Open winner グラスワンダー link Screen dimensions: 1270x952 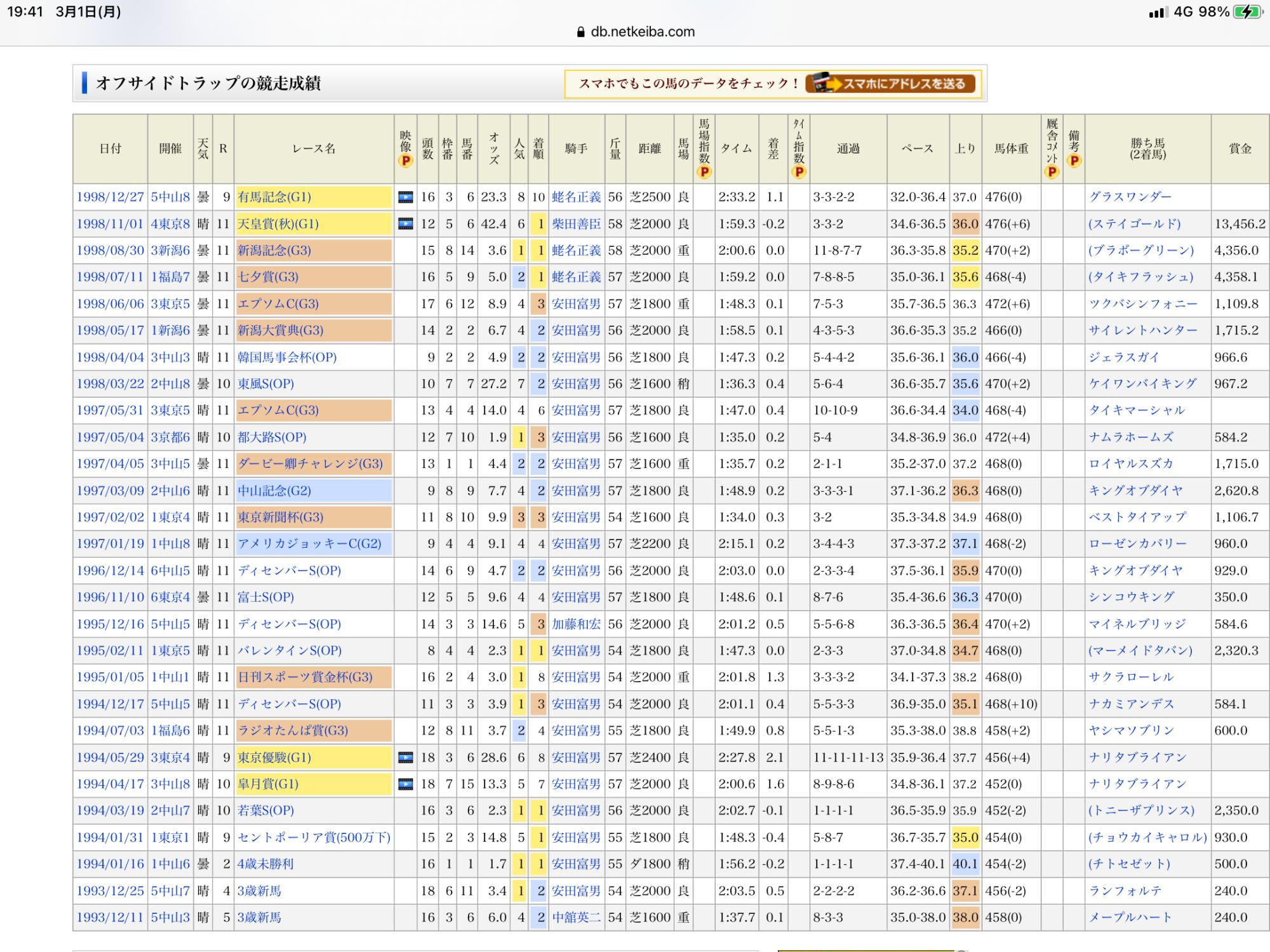point(1130,197)
